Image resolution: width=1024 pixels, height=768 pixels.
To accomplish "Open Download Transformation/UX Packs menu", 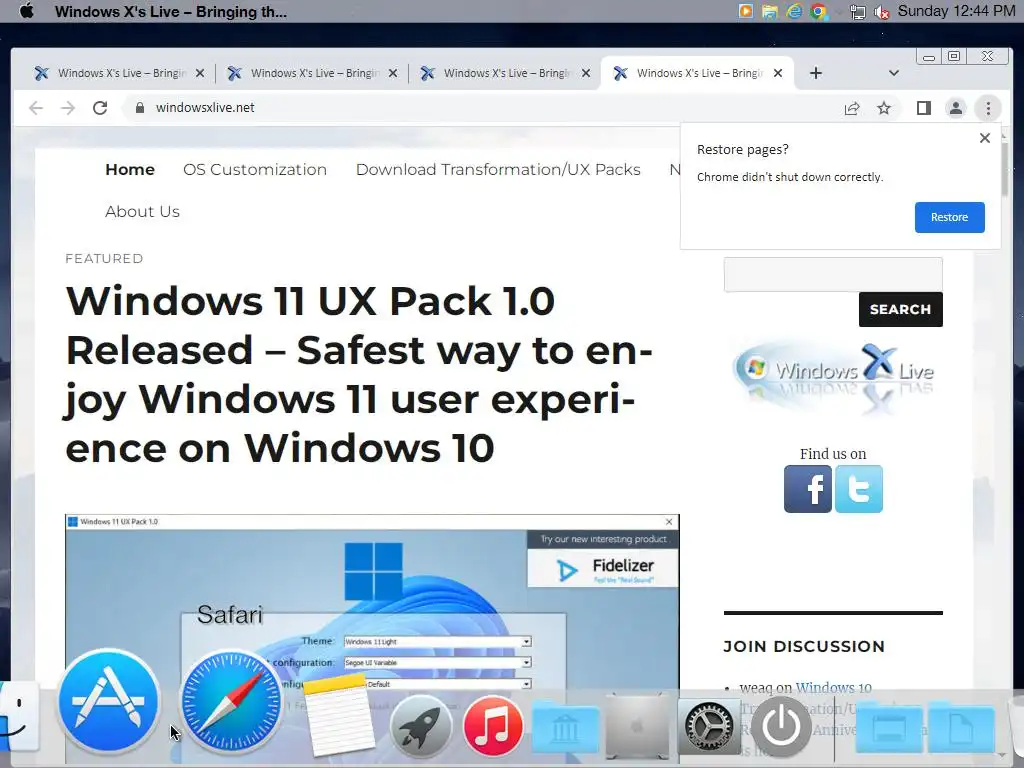I will 498,170.
